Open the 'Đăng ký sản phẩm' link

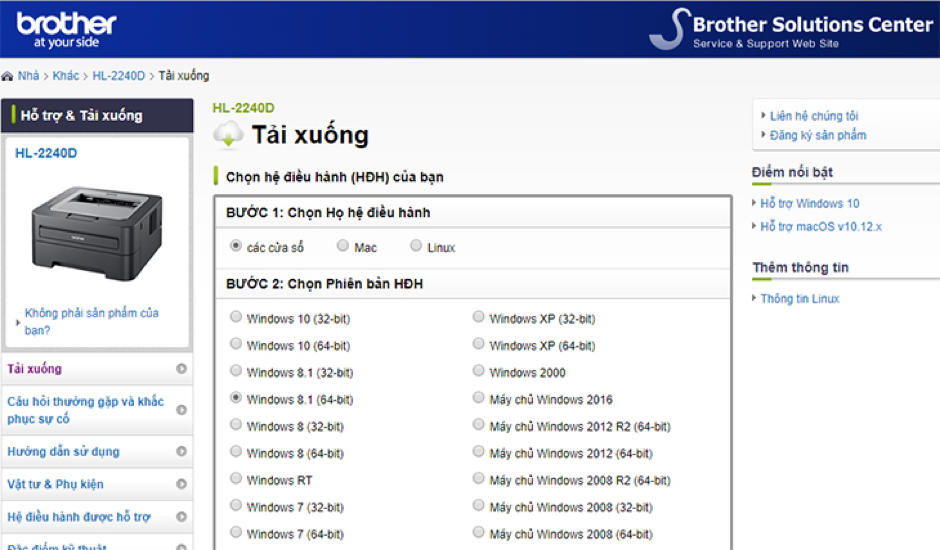click(818, 135)
